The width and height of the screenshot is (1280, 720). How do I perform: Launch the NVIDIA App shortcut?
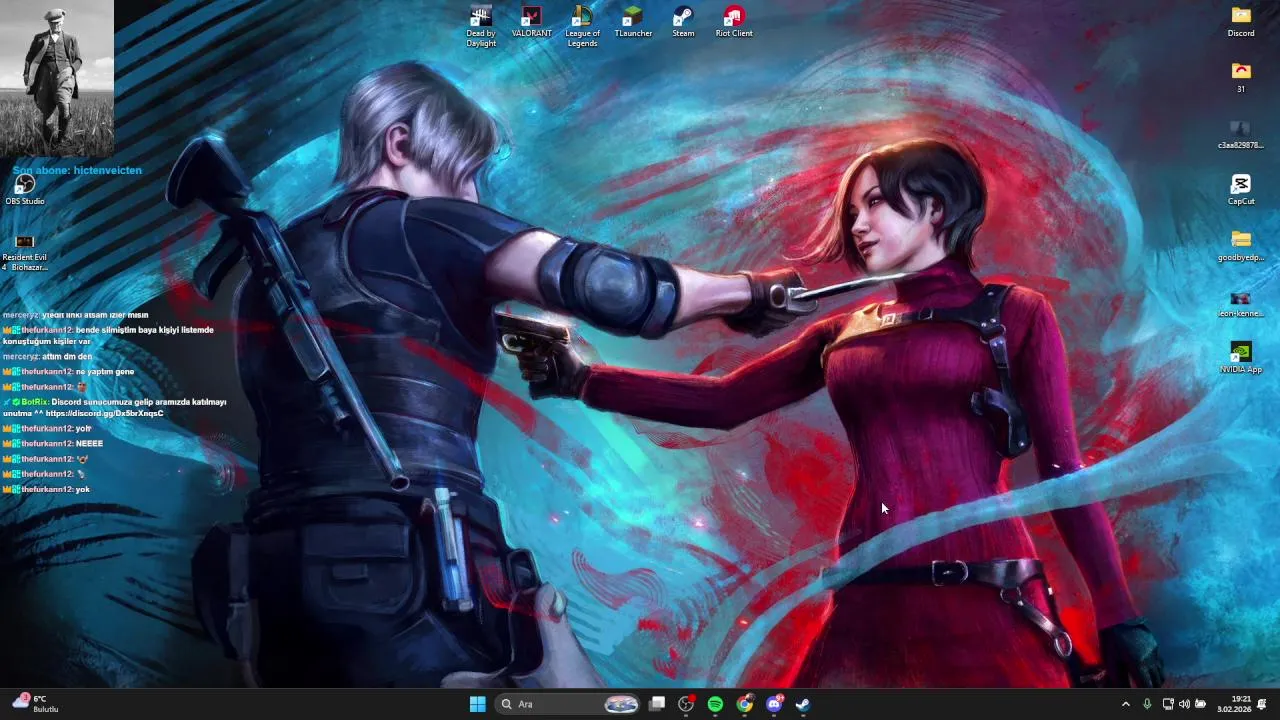[x=1241, y=358]
